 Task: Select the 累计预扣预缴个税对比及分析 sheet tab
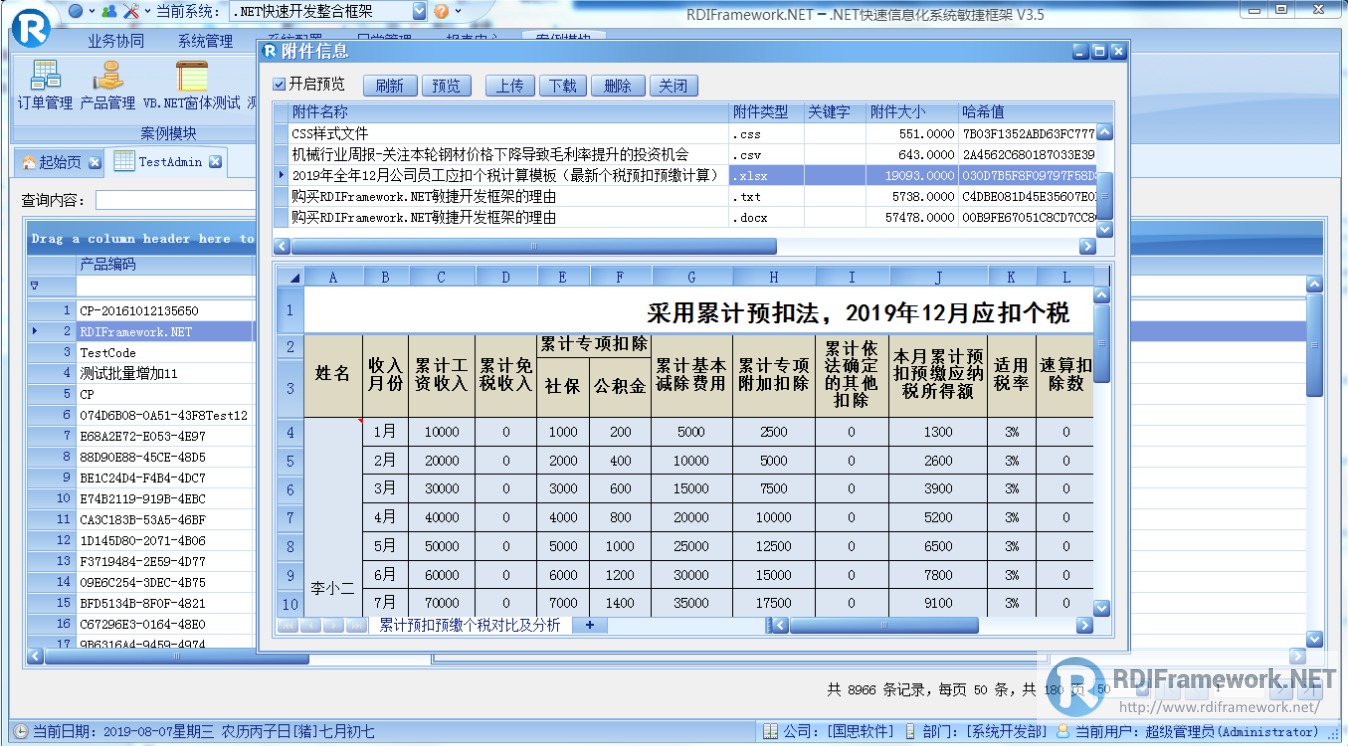point(470,625)
